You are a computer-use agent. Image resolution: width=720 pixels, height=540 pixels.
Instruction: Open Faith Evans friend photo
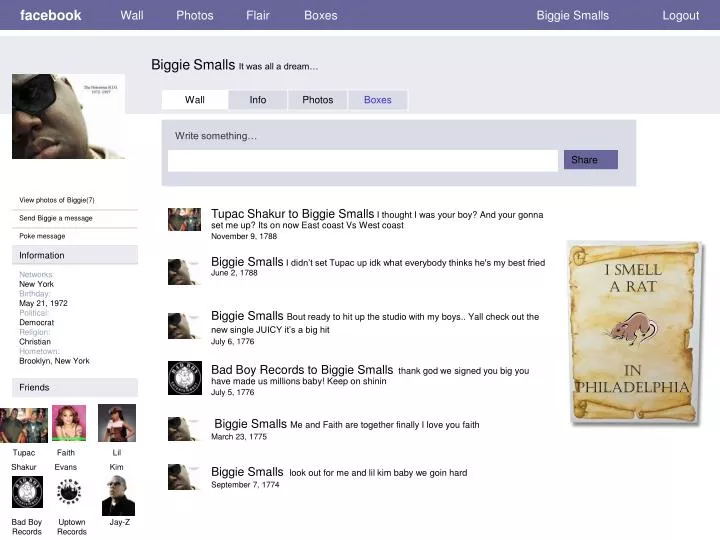click(x=69, y=422)
